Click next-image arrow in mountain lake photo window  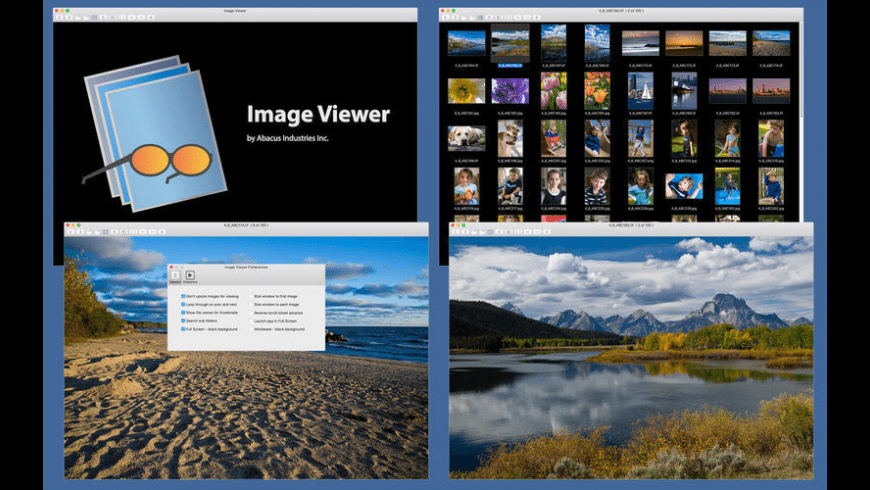tap(464, 231)
